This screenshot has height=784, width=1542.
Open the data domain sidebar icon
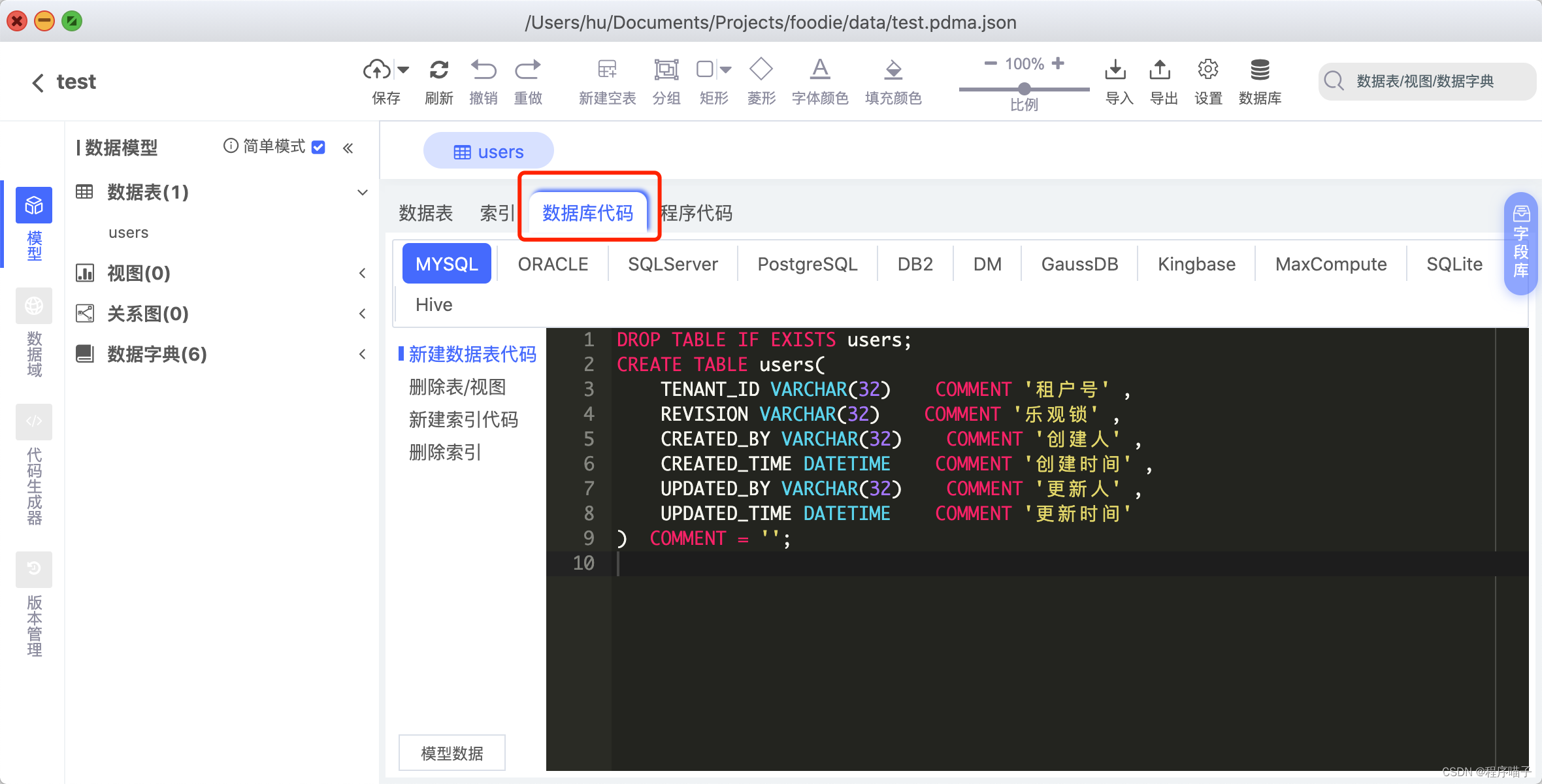coord(34,306)
